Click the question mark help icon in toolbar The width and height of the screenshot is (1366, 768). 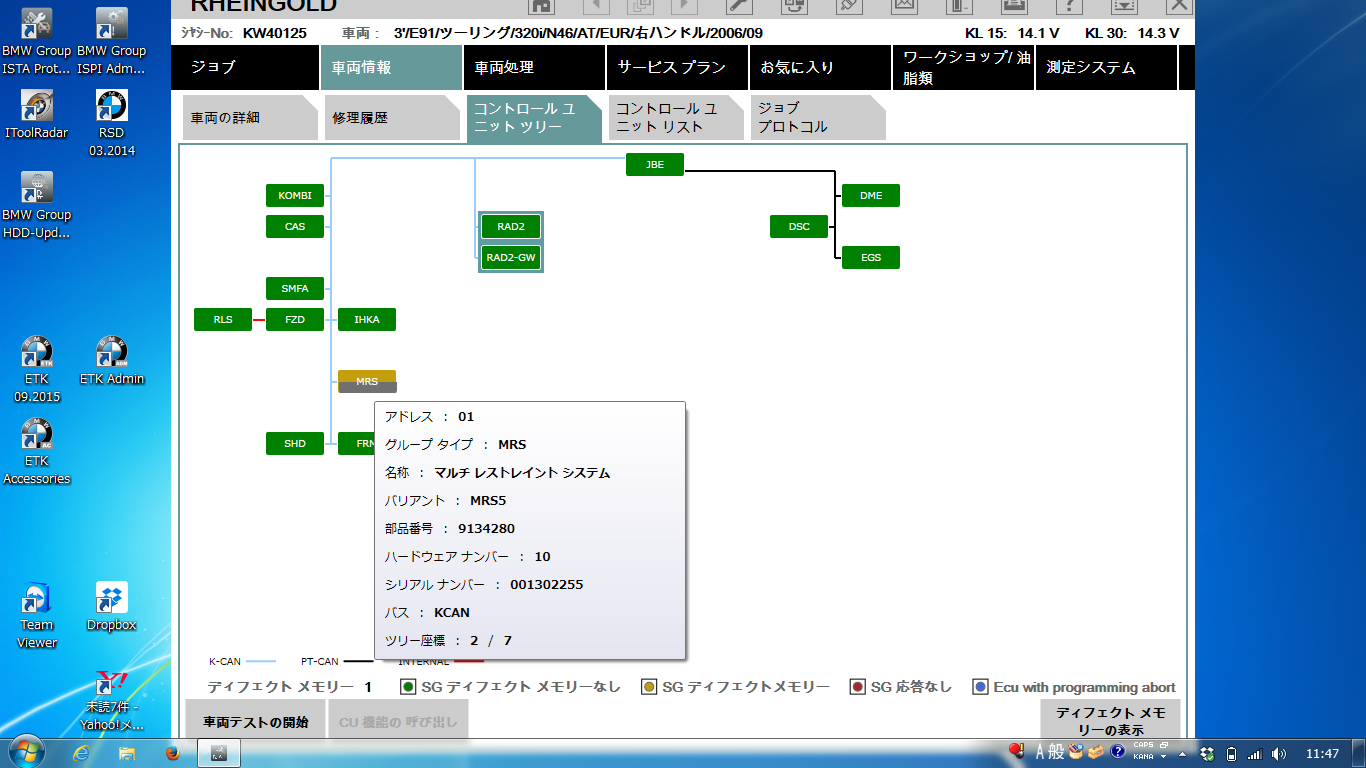(1069, 5)
